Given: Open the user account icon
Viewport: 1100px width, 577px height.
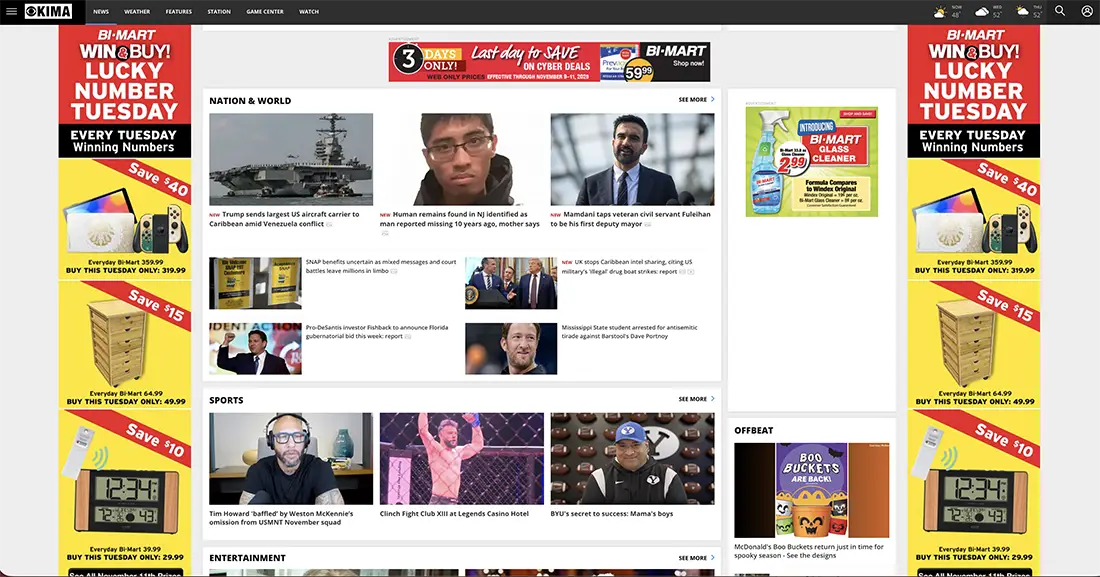Looking at the screenshot, I should click(1087, 11).
